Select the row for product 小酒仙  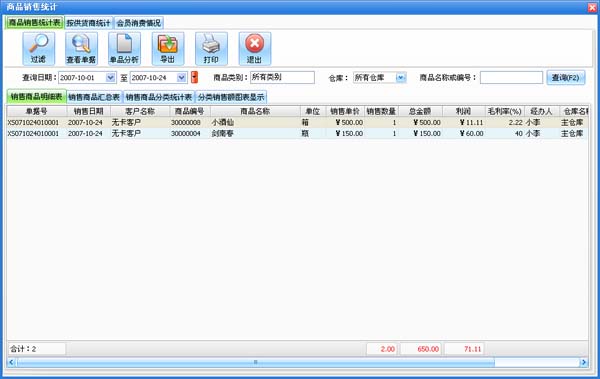[x=297, y=123]
